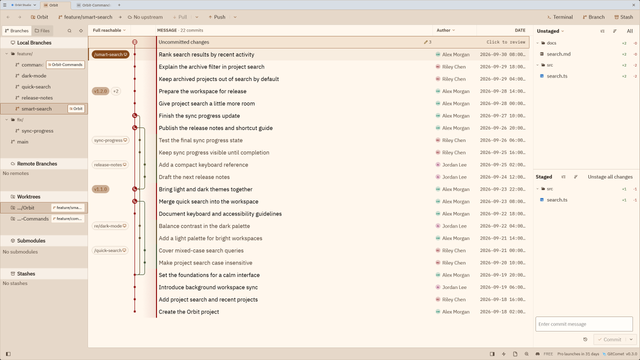Image resolution: width=640 pixels, height=360 pixels.
Task: Open the Pull options dropdown arrow
Action: pyautogui.click(x=197, y=17)
